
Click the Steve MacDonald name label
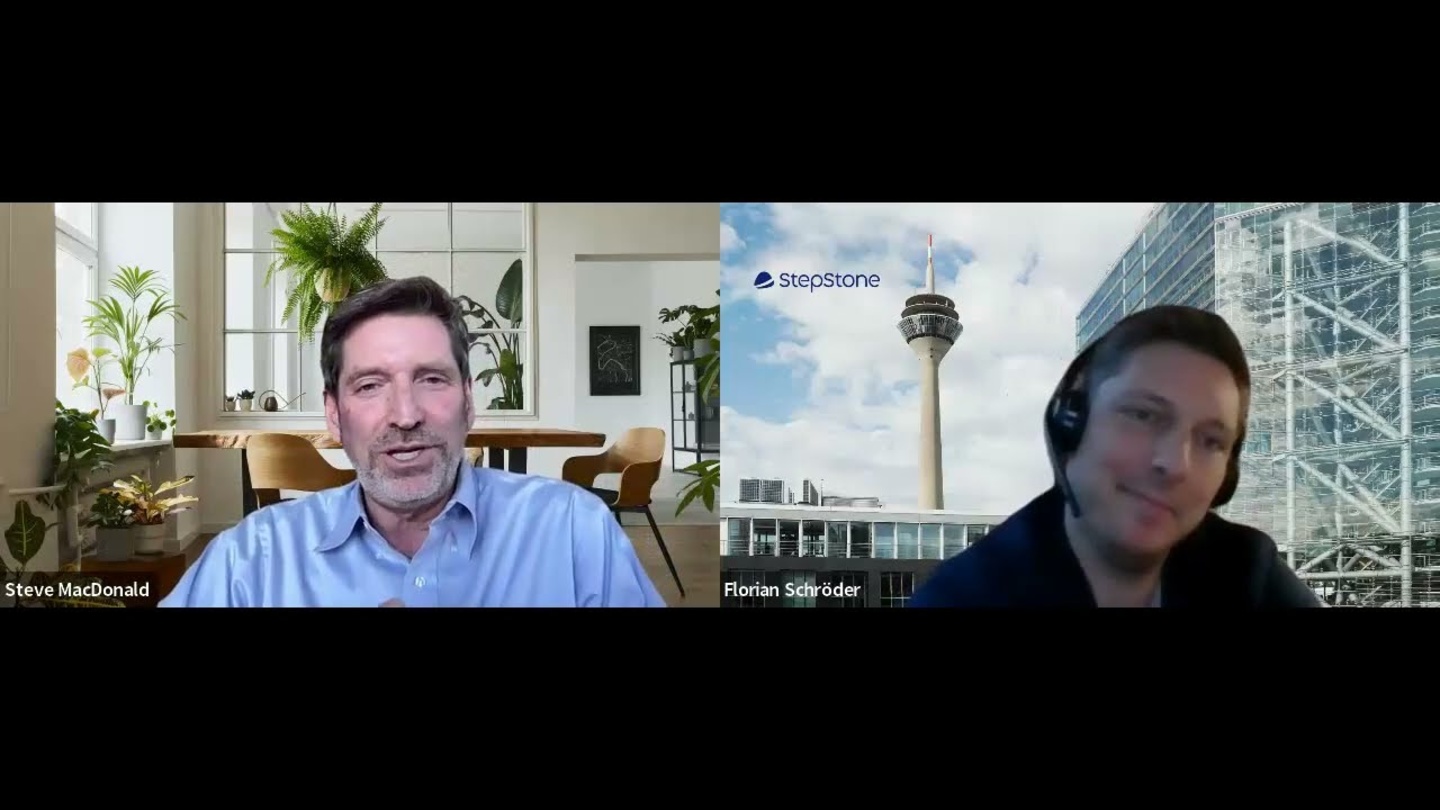pos(77,590)
